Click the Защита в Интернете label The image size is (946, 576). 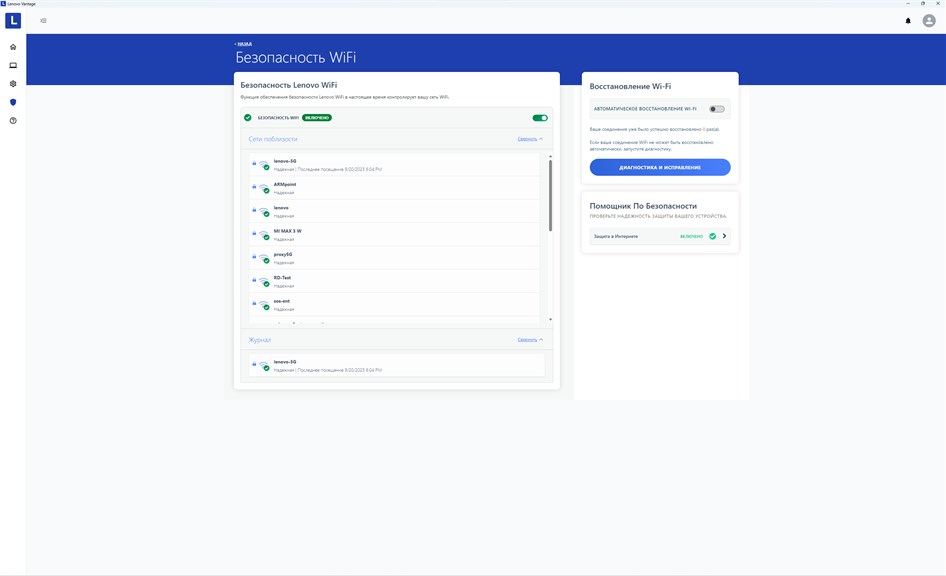coord(616,236)
